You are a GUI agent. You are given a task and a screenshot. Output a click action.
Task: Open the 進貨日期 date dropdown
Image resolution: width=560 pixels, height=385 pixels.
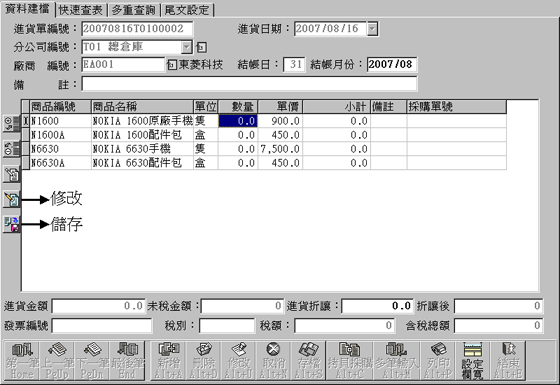pos(372,29)
